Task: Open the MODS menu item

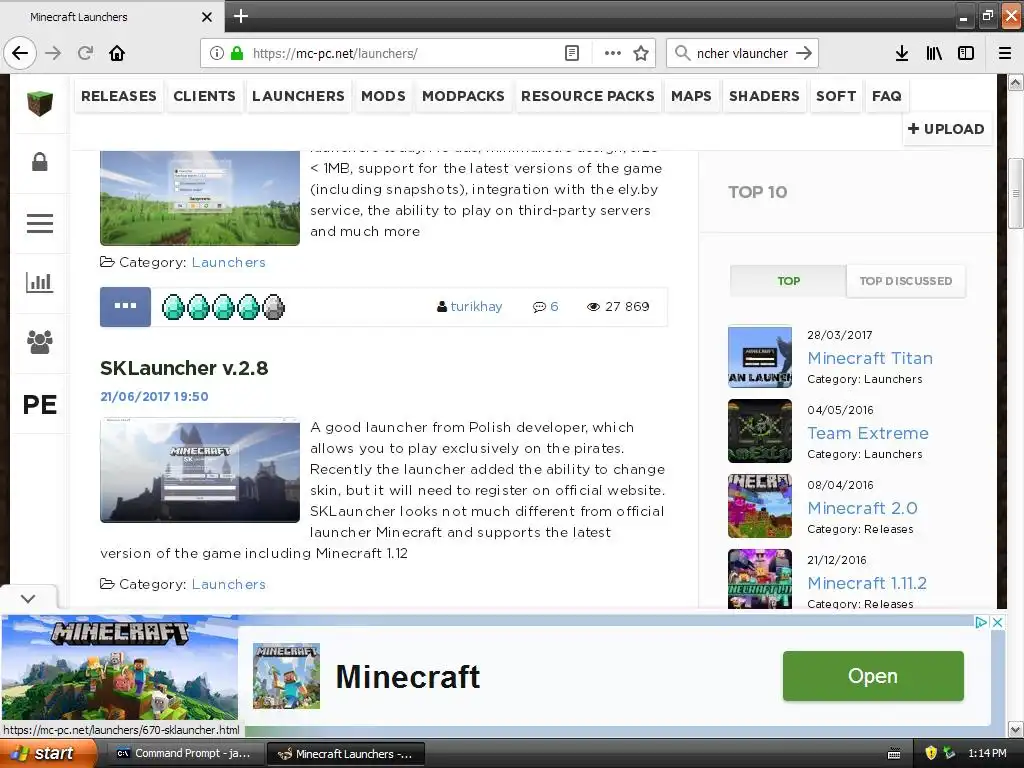Action: coord(383,96)
